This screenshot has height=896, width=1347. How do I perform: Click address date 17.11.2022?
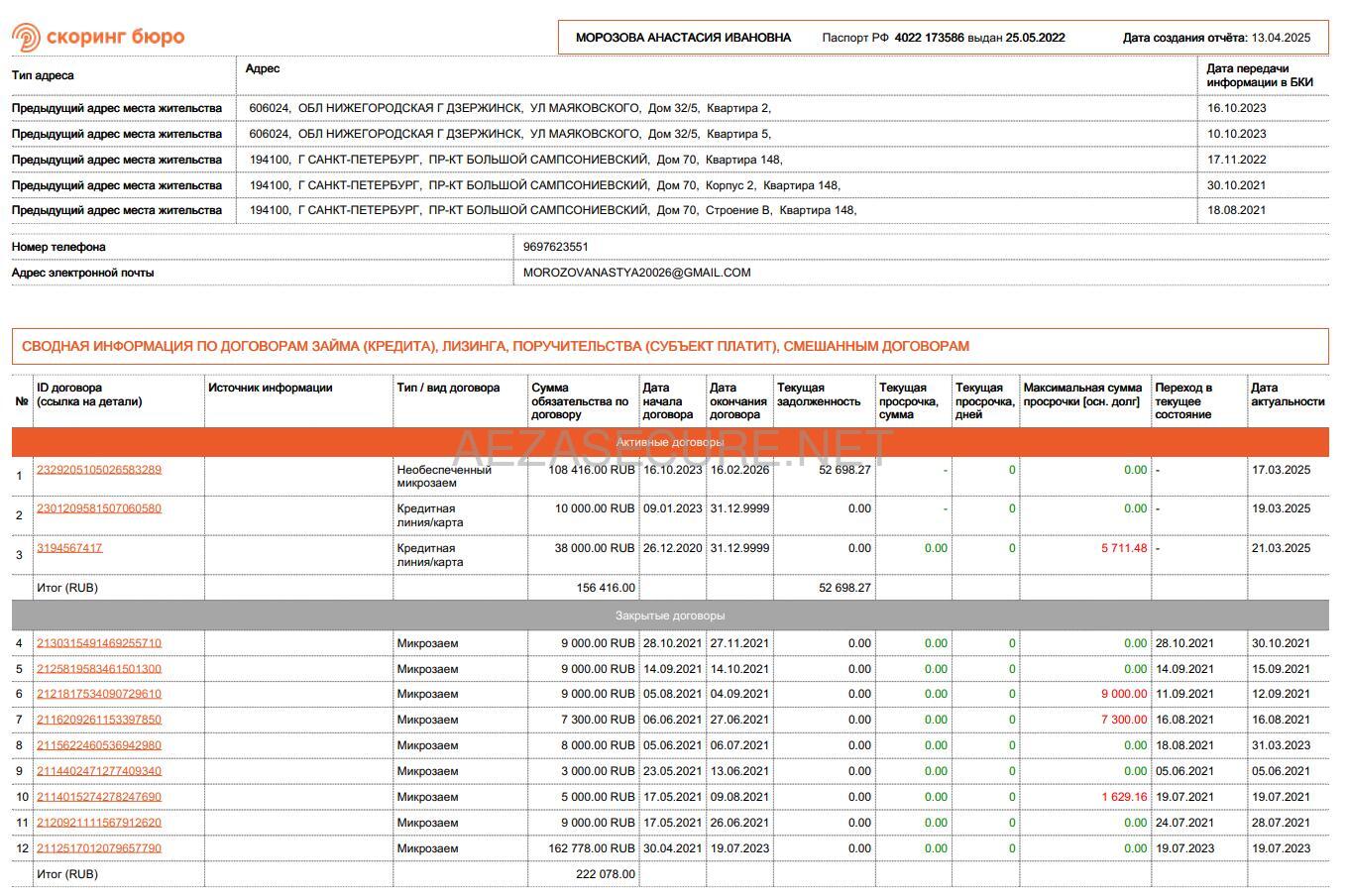pyautogui.click(x=1236, y=160)
